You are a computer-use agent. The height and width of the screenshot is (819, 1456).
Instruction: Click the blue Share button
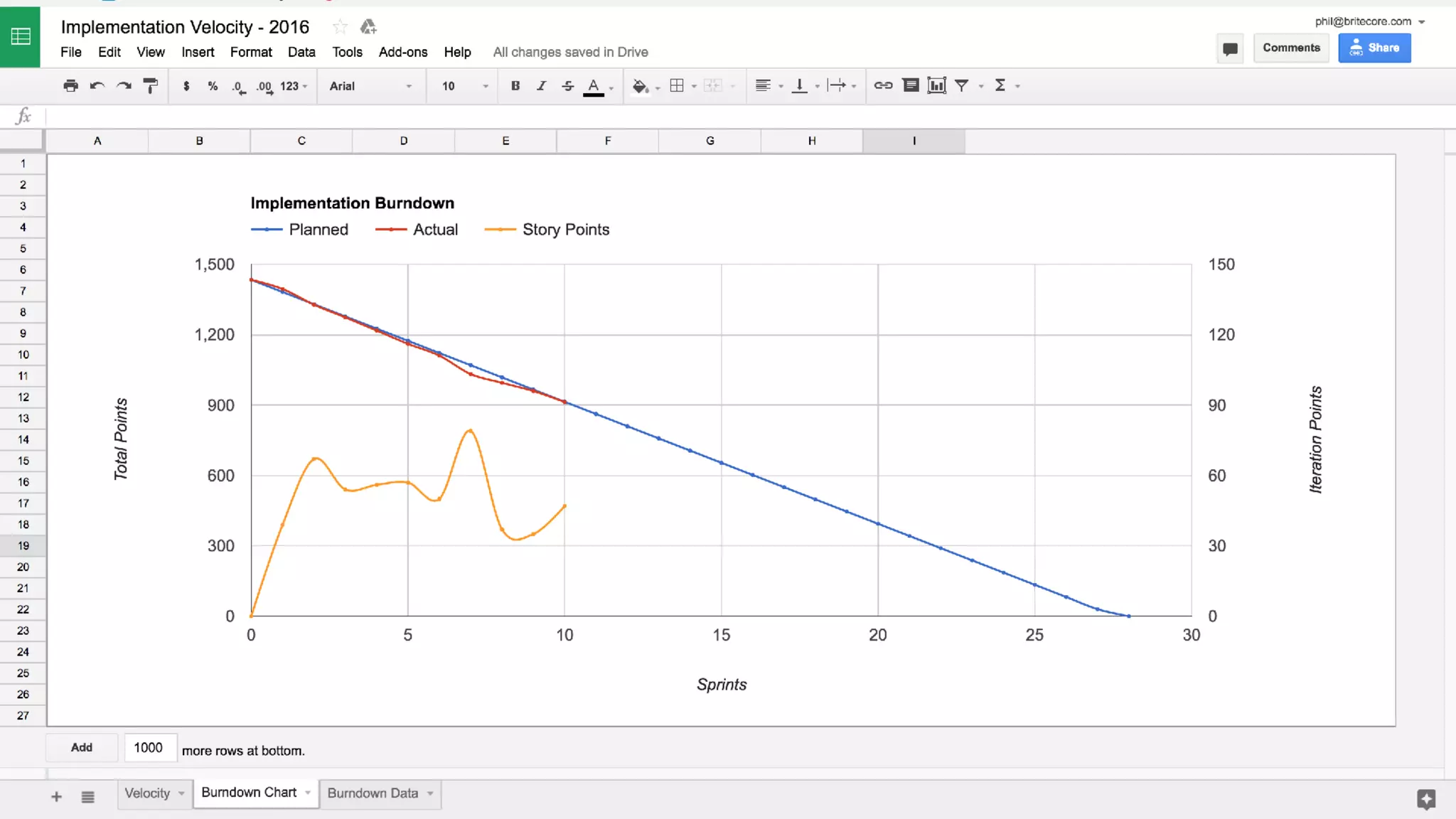1374,48
